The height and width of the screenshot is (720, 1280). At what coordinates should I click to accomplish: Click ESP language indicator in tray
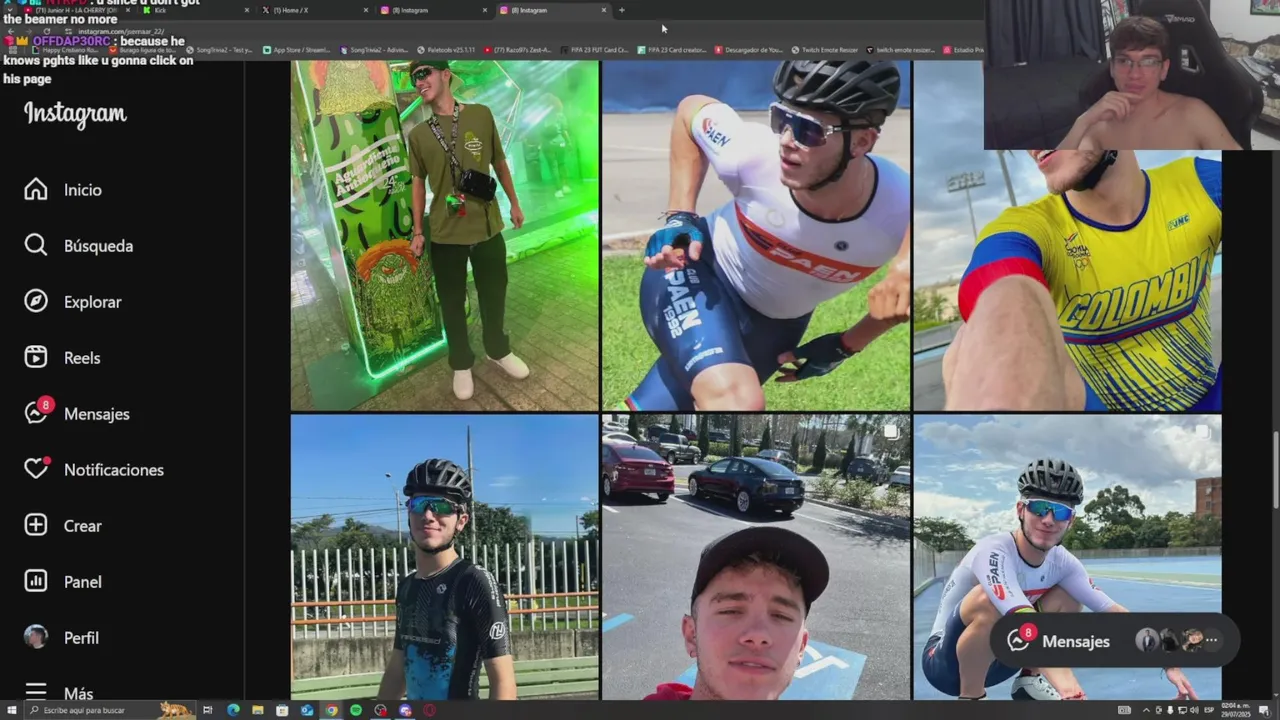point(1209,710)
